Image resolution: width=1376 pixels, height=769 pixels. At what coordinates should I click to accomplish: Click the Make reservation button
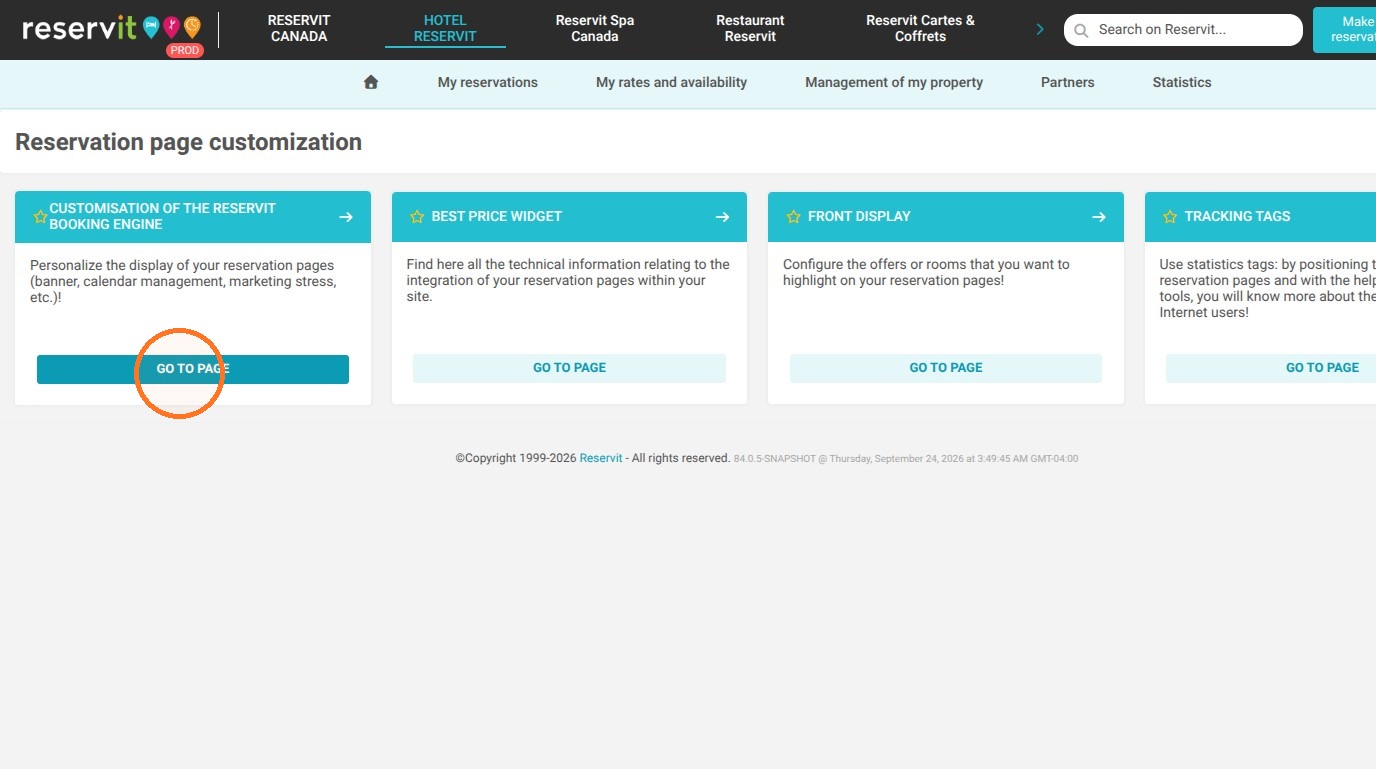coord(1345,29)
